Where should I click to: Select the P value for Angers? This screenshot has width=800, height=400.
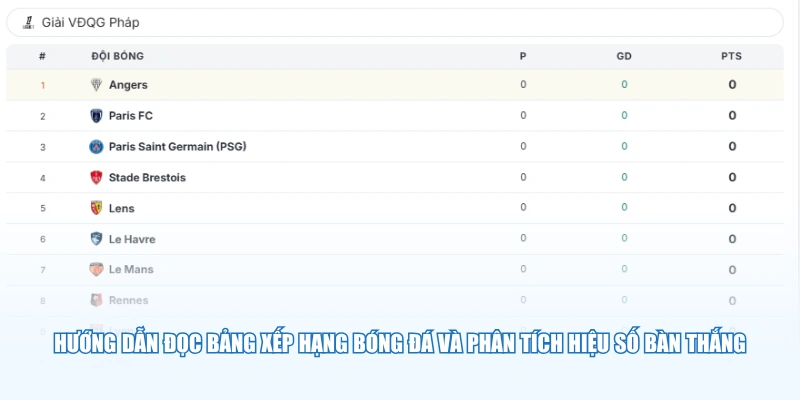coord(523,85)
